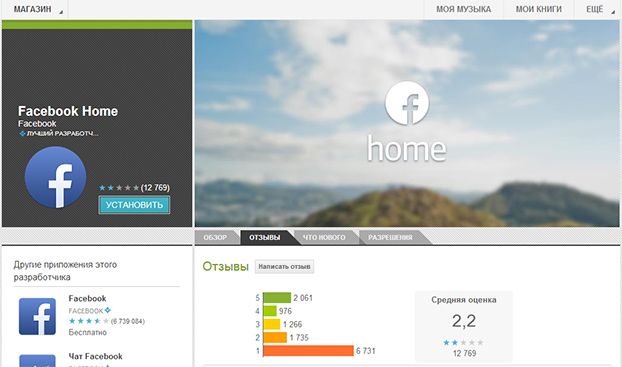622x367 pixels.
Task: Open the Facebook app title link in sidebar
Action: [x=87, y=298]
